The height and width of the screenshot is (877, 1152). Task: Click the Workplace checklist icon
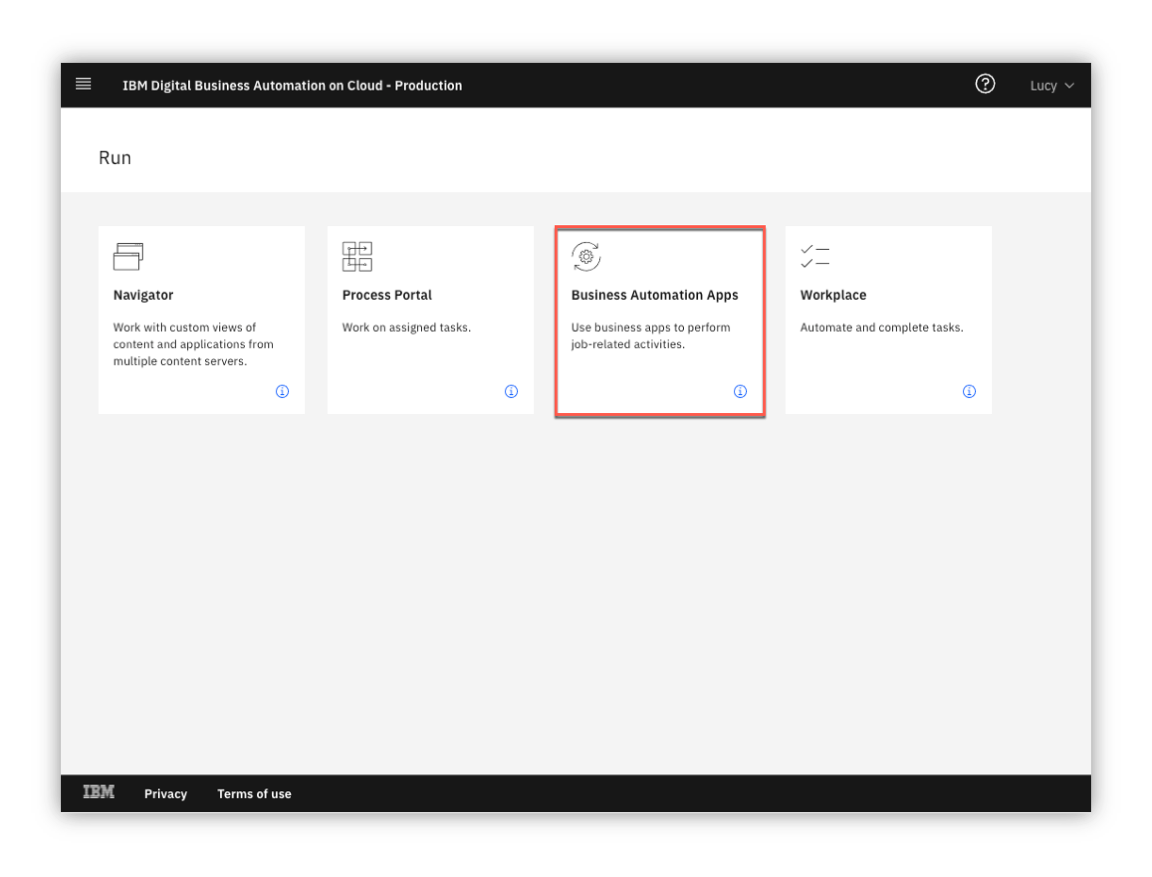pyautogui.click(x=815, y=256)
